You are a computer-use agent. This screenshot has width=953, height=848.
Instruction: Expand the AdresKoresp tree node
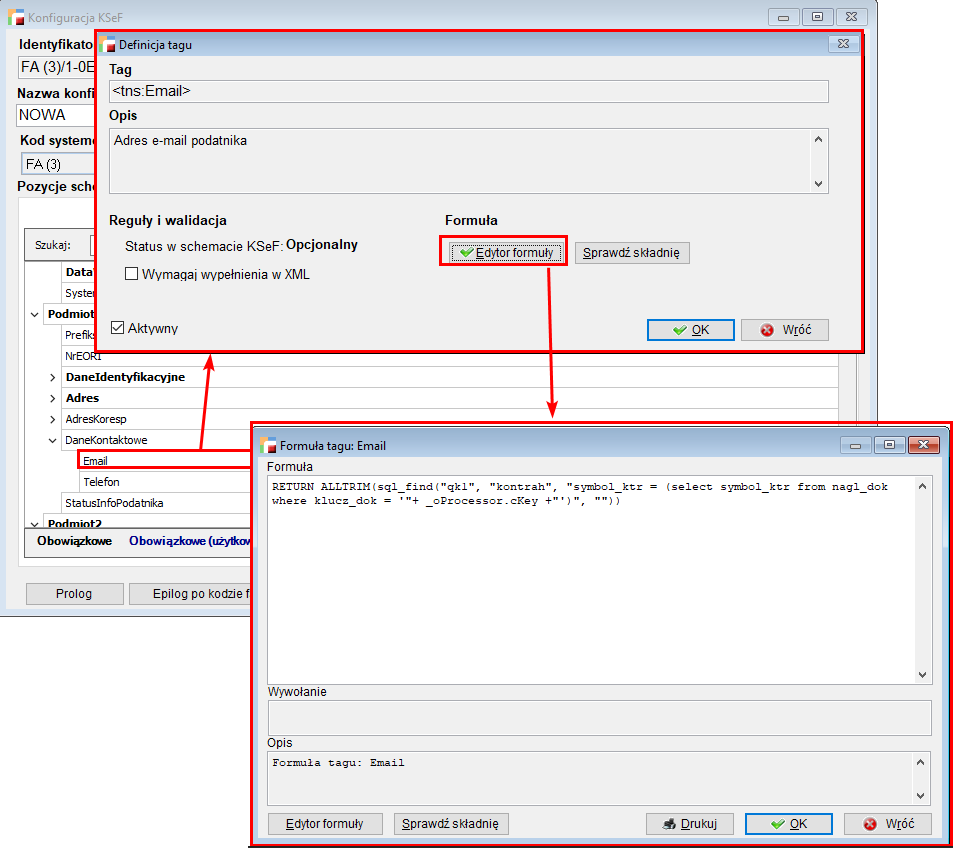[53, 419]
